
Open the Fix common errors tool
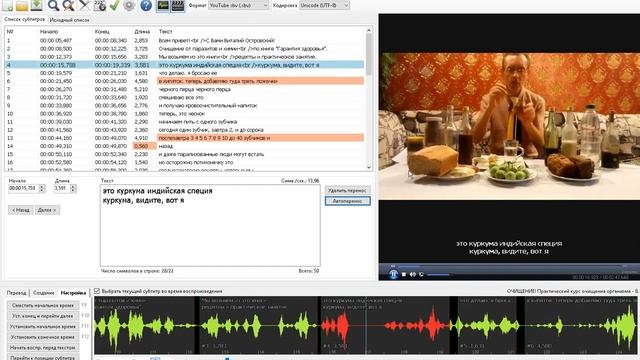click(84, 5)
